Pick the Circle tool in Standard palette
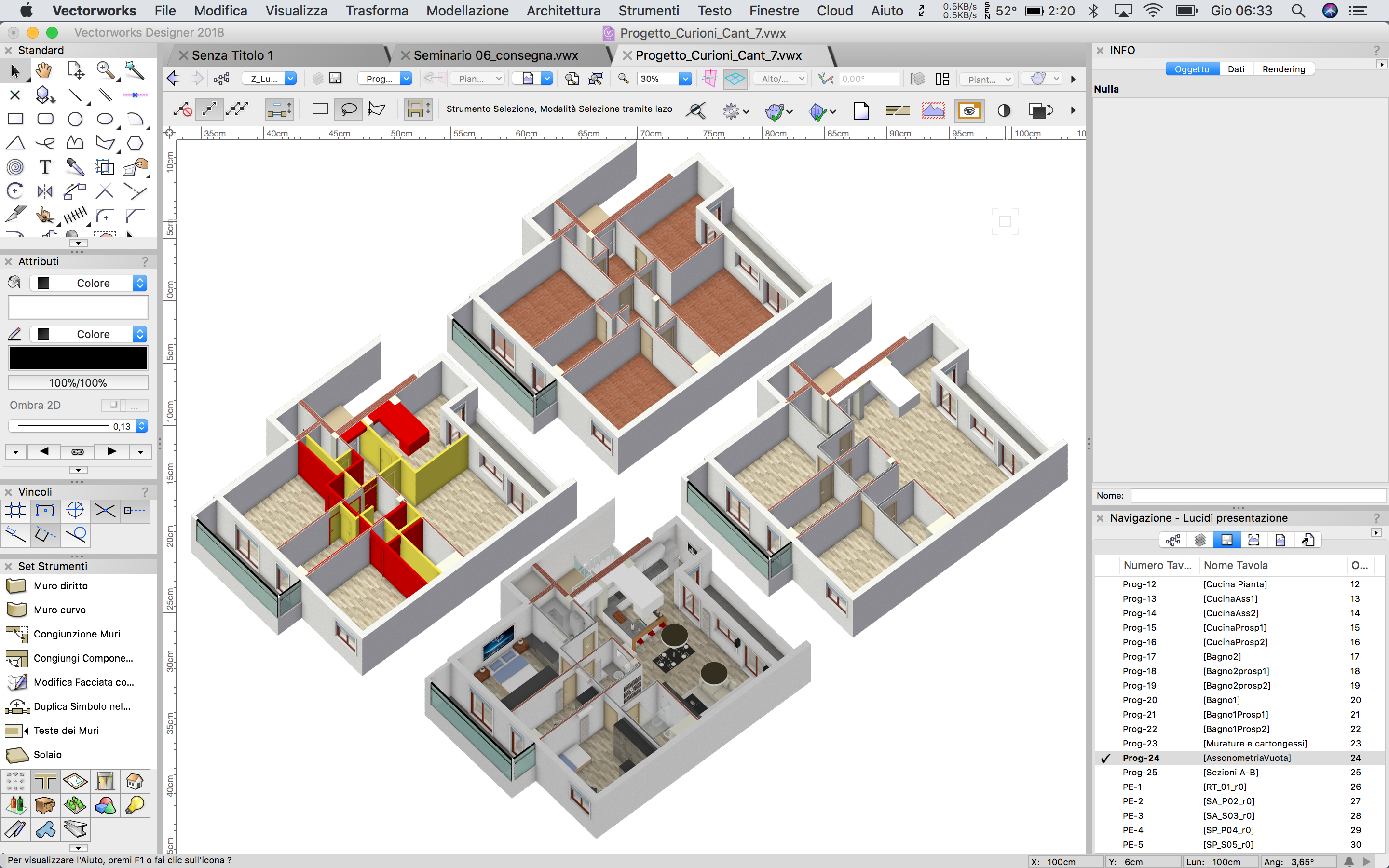Screen dimensions: 1389x868 point(75,119)
